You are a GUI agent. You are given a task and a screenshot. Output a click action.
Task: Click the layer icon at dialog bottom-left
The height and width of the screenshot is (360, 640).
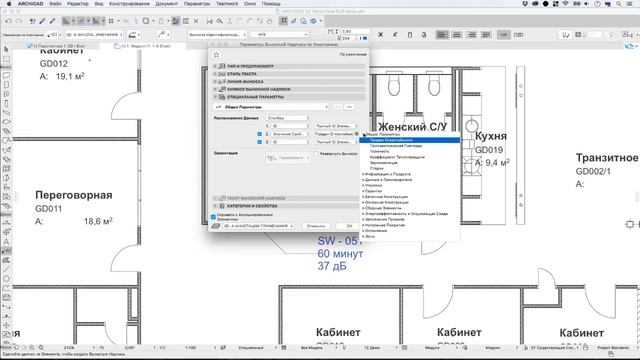[x=216, y=226]
